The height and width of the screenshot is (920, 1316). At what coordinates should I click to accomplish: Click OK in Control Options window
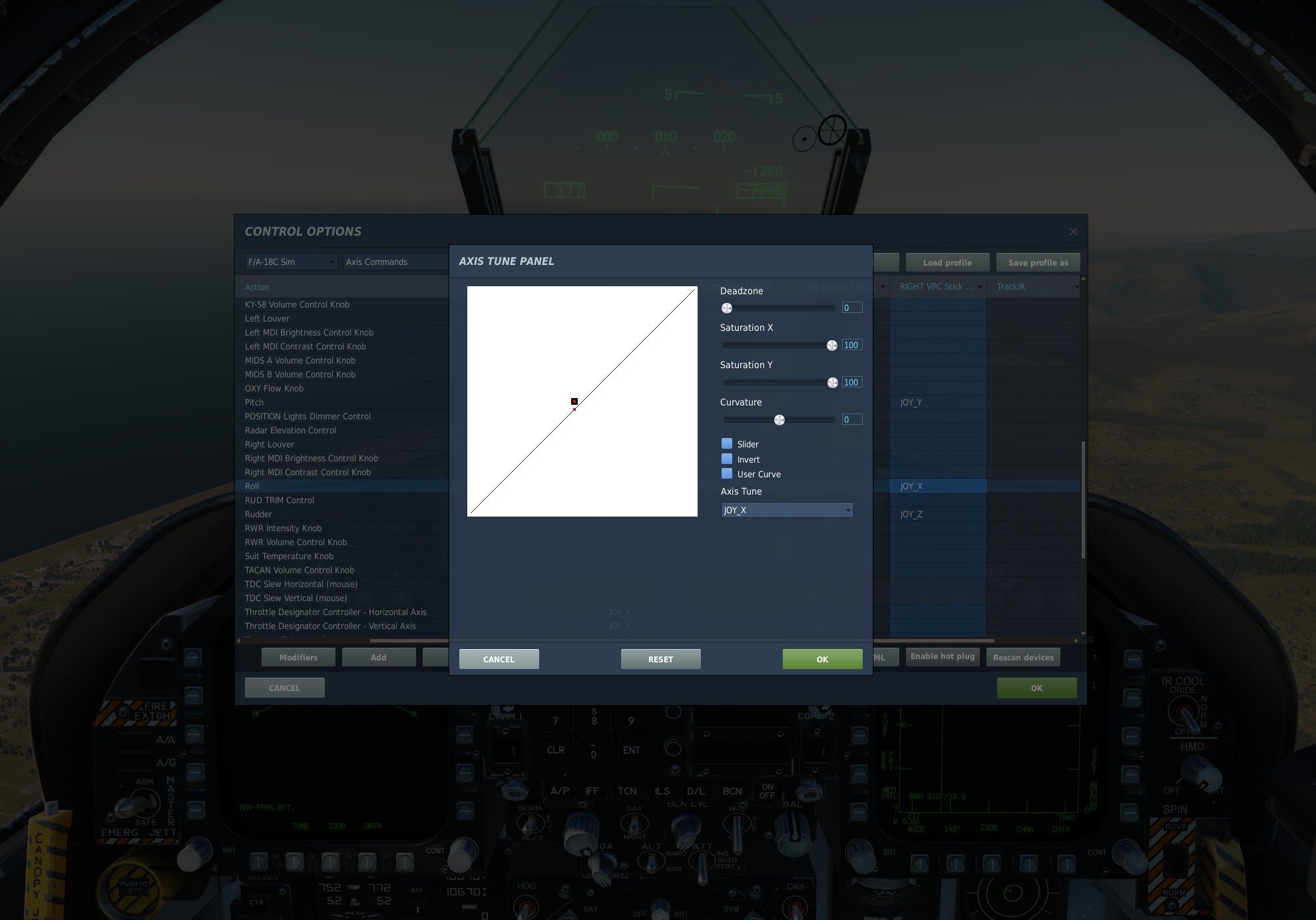pos(1036,688)
